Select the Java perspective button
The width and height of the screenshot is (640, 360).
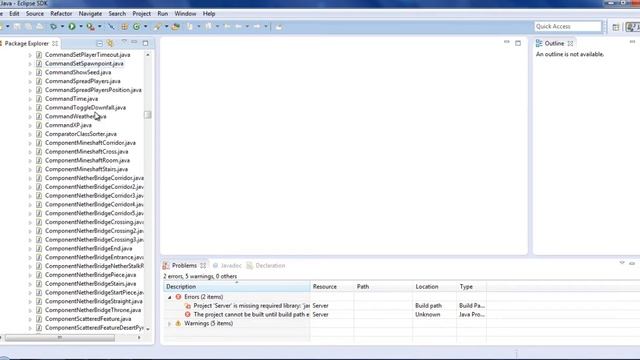pyautogui.click(x=633, y=27)
